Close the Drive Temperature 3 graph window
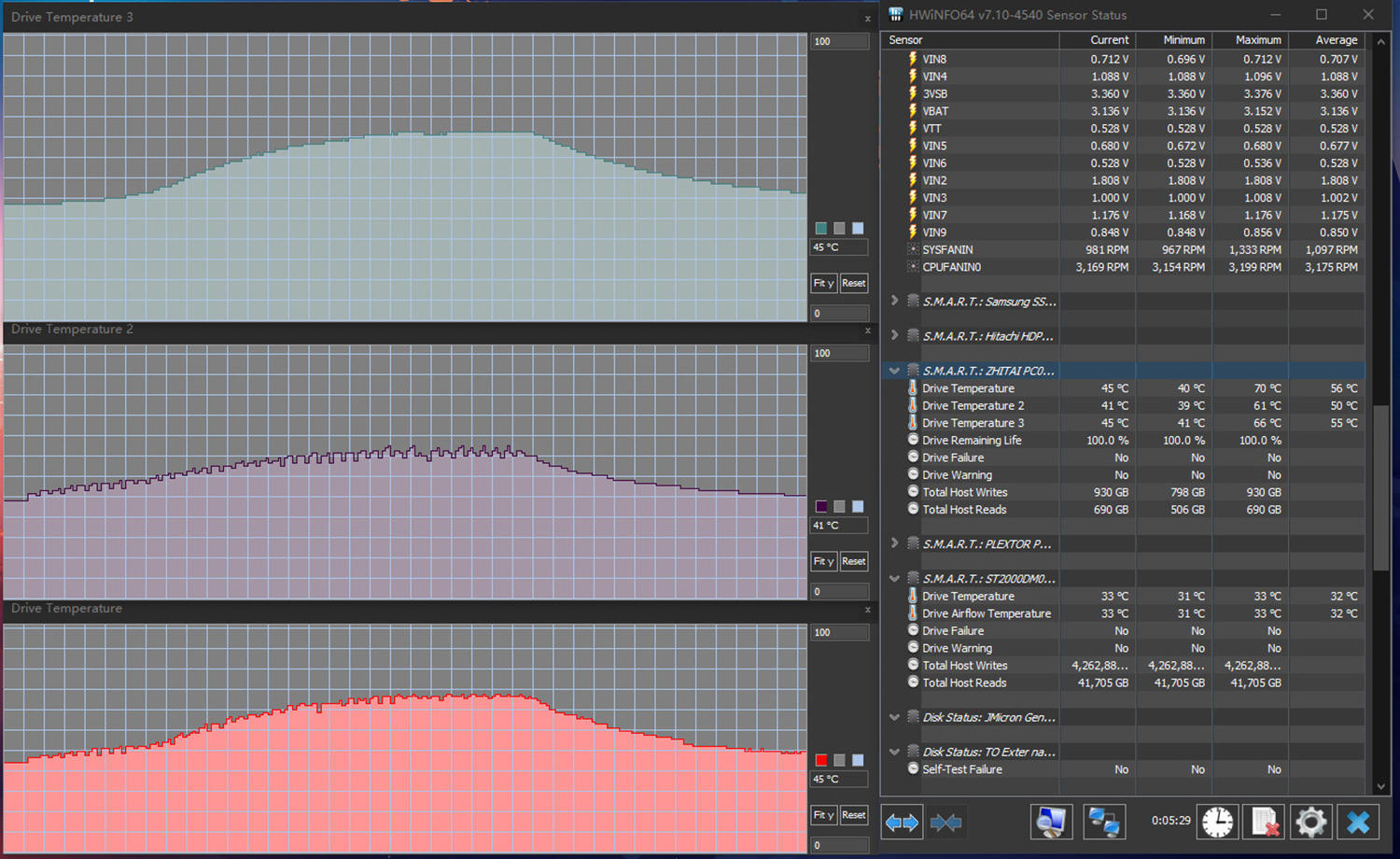 click(867, 19)
